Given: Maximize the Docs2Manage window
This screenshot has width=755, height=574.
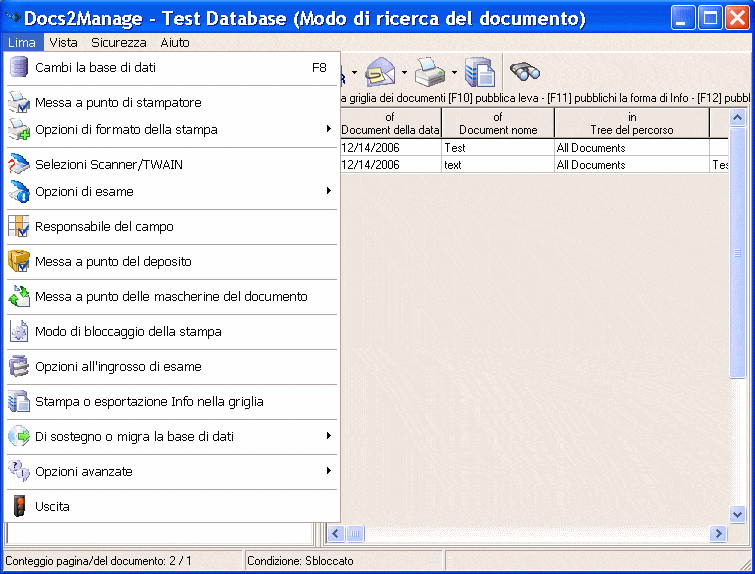Looking at the screenshot, I should click(x=710, y=18).
